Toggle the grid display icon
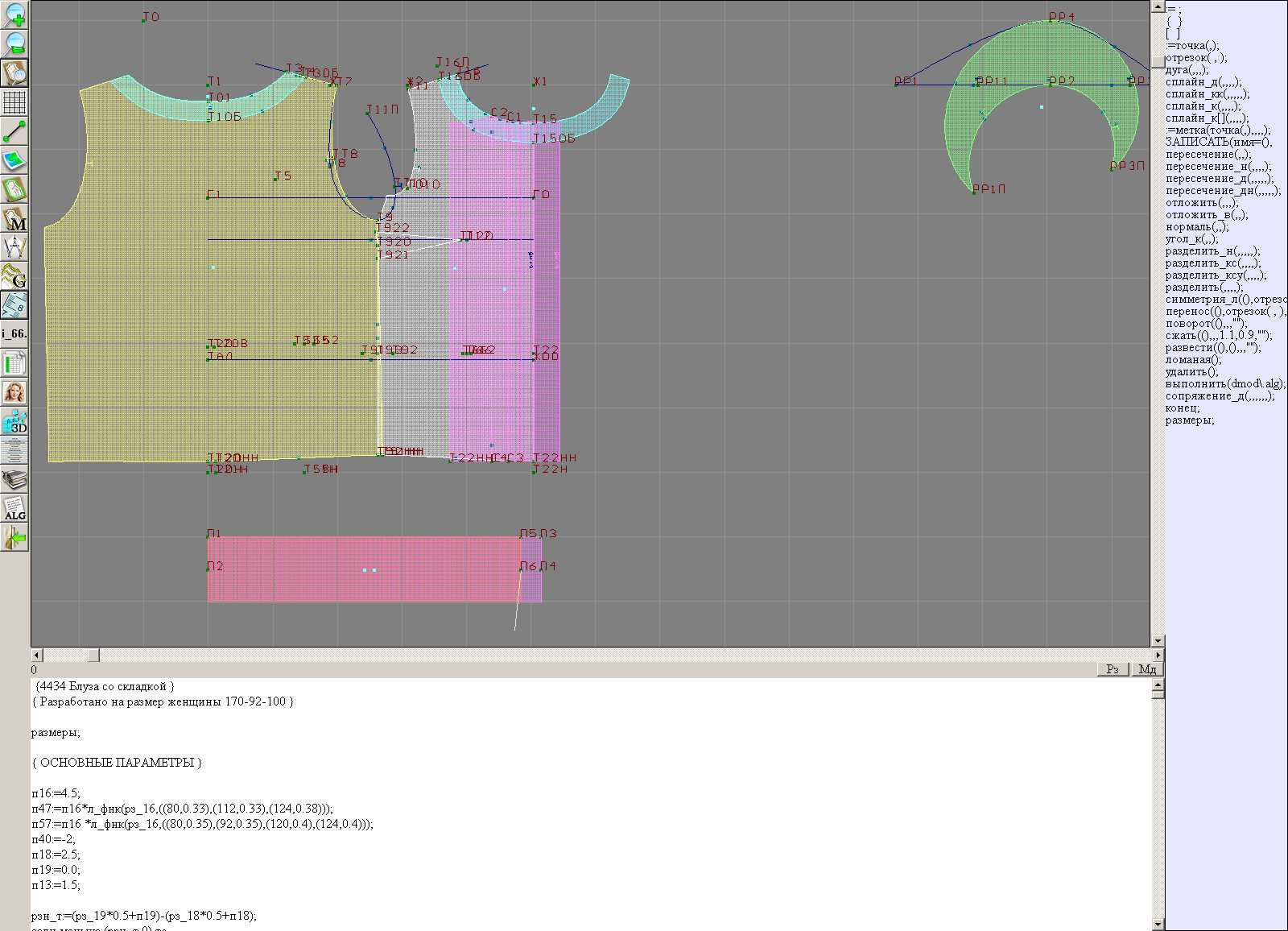The width and height of the screenshot is (1288, 931). tap(14, 102)
